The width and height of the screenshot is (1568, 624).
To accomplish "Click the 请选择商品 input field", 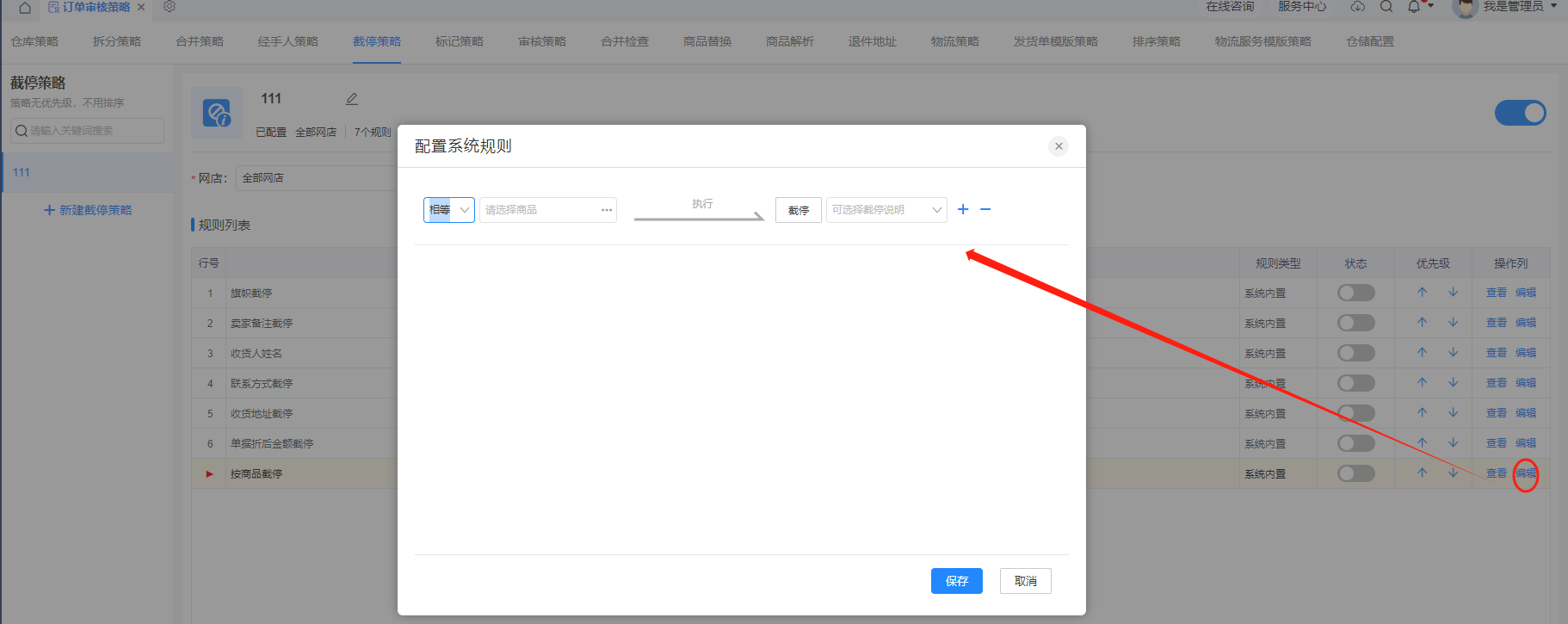I will pyautogui.click(x=548, y=210).
